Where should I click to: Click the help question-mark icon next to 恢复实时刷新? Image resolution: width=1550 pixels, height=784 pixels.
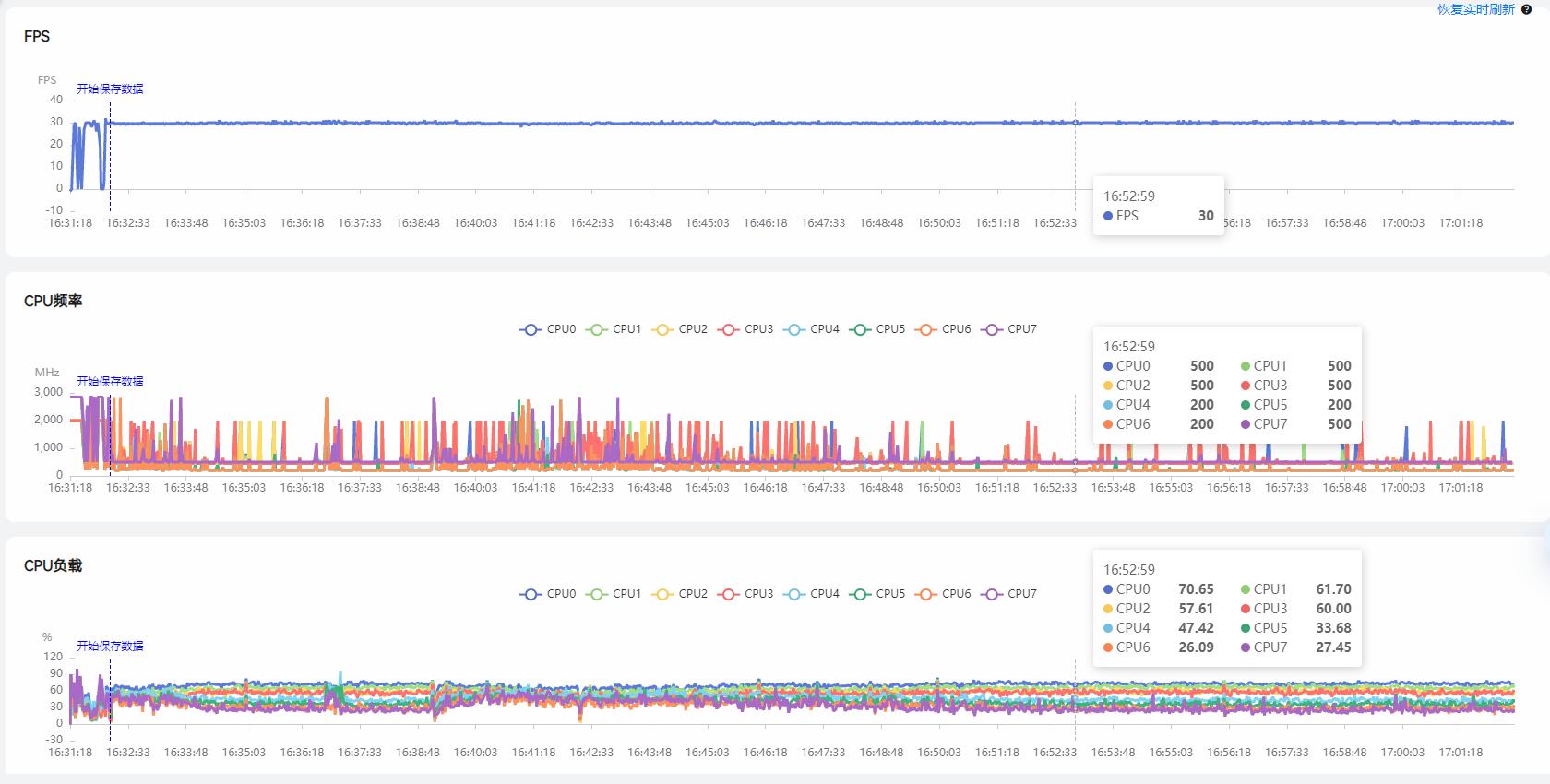[x=1526, y=9]
